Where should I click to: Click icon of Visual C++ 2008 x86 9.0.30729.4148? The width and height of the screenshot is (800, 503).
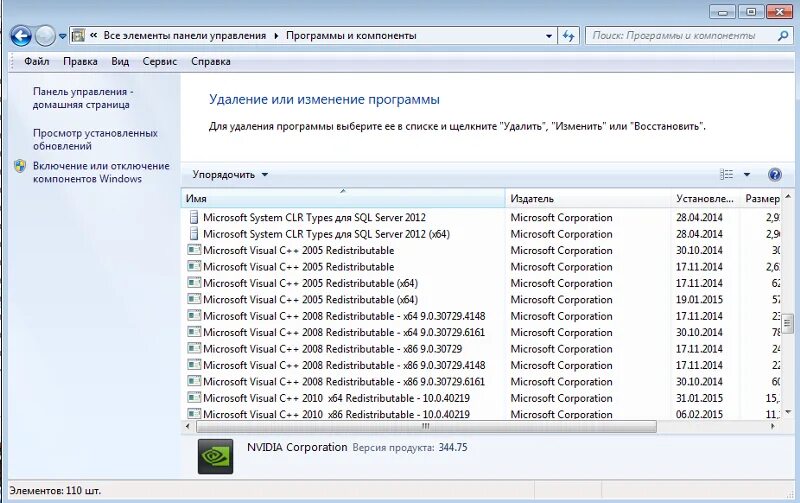(x=194, y=365)
